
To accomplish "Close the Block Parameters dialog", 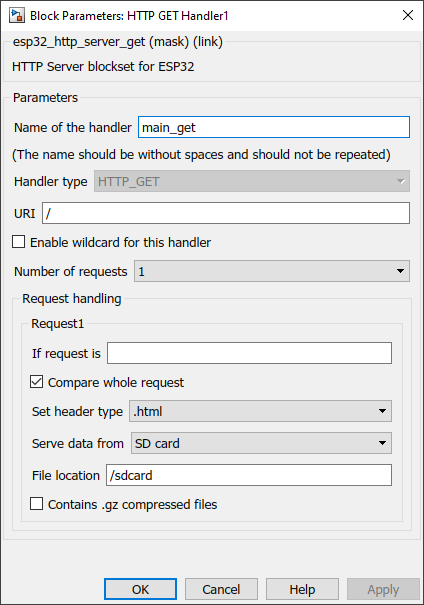I will tap(408, 15).
